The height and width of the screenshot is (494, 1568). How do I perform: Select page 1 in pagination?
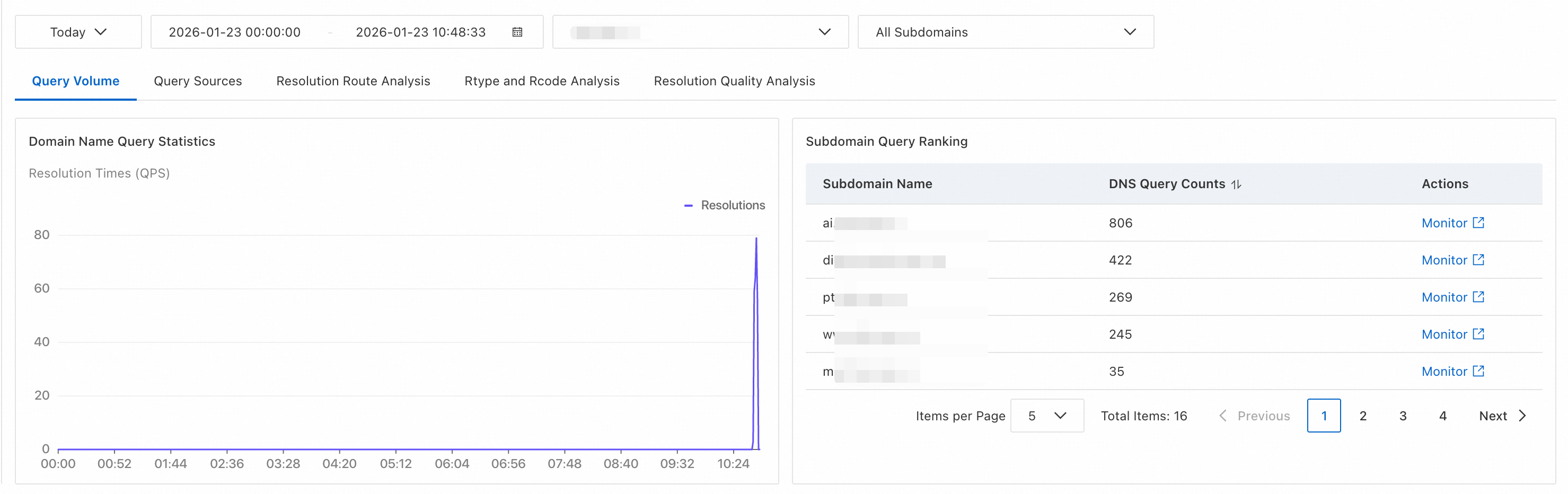point(1324,416)
